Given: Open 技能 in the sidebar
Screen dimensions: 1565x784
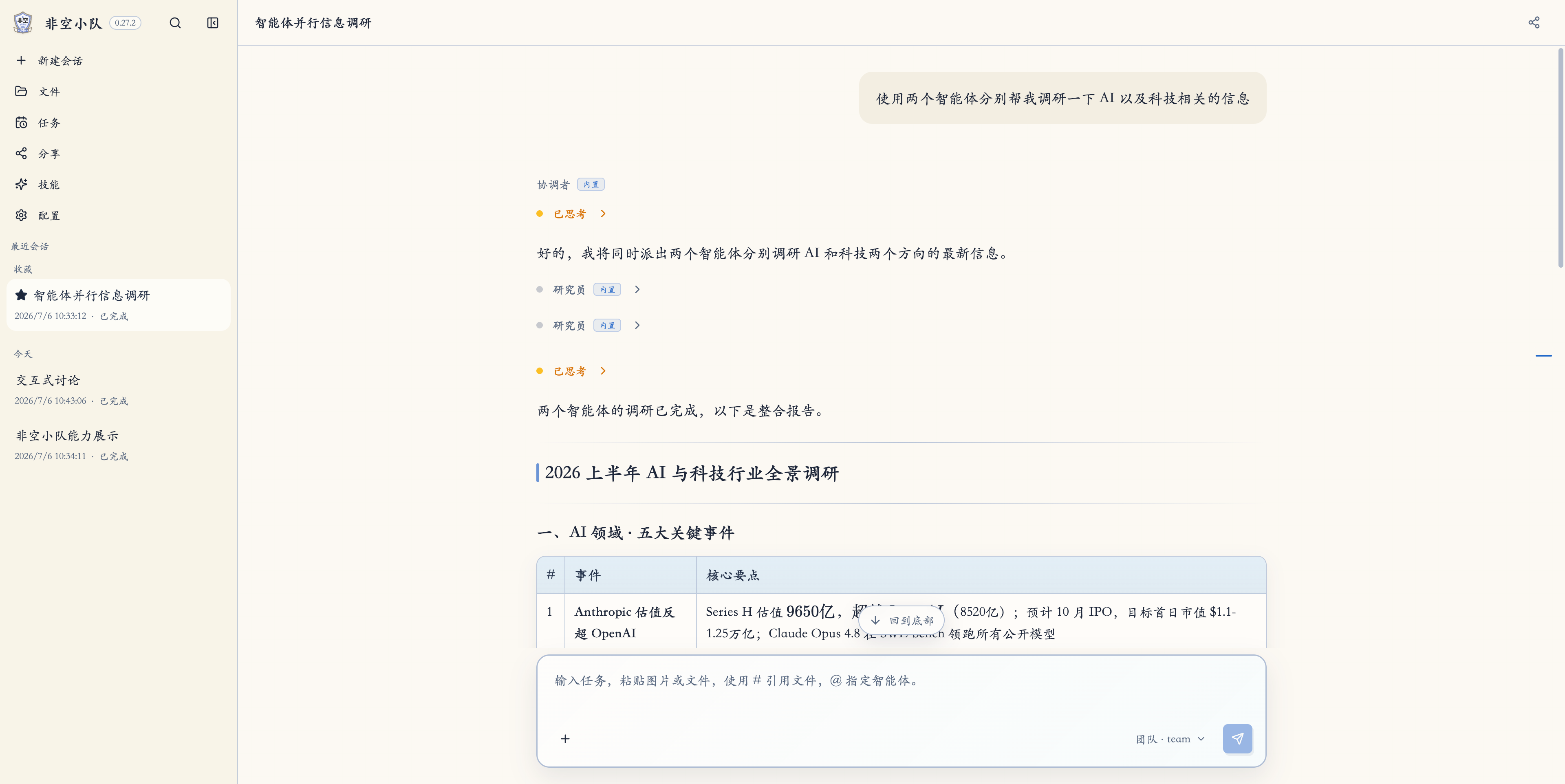Looking at the screenshot, I should pos(119,184).
